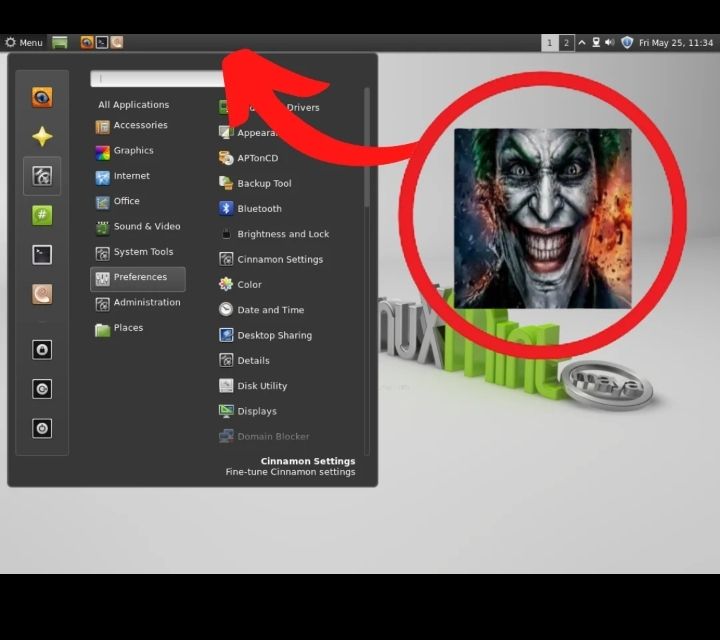
Task: Click the eye launcher in the panel
Action: (87, 43)
